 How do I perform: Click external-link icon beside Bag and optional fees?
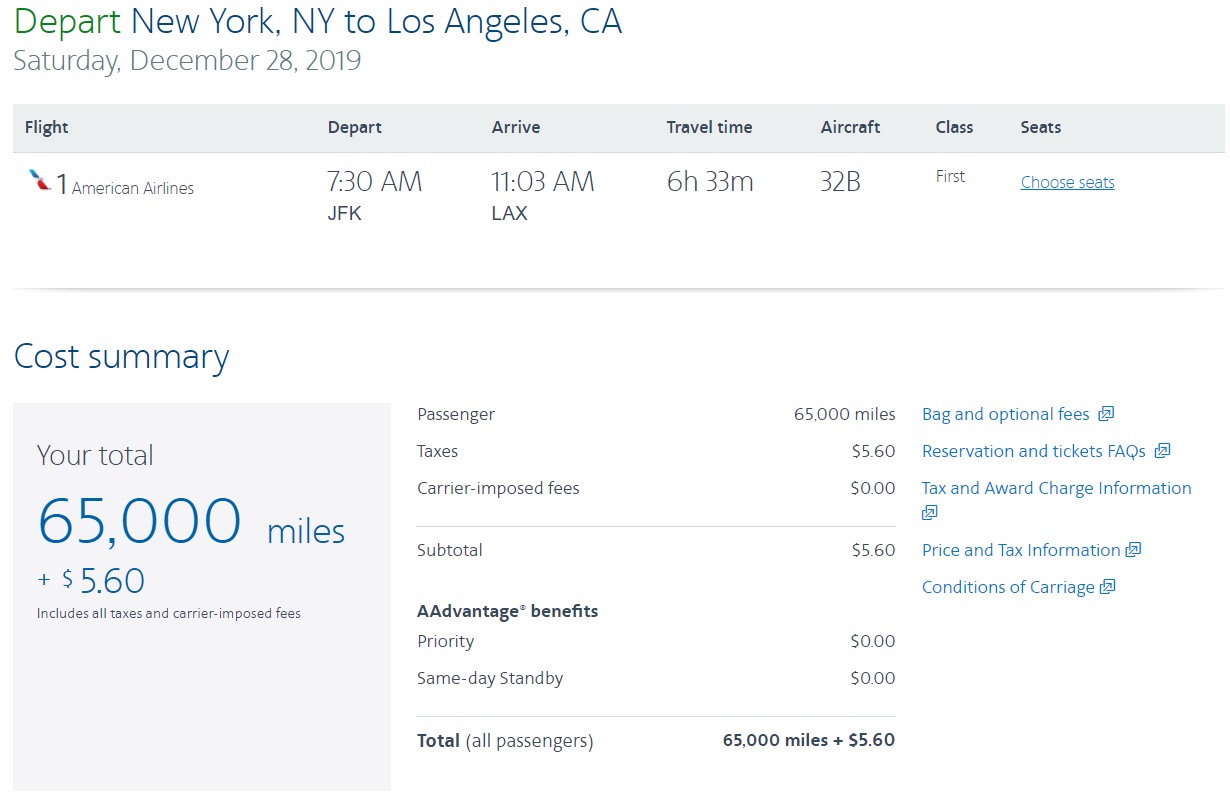1106,414
